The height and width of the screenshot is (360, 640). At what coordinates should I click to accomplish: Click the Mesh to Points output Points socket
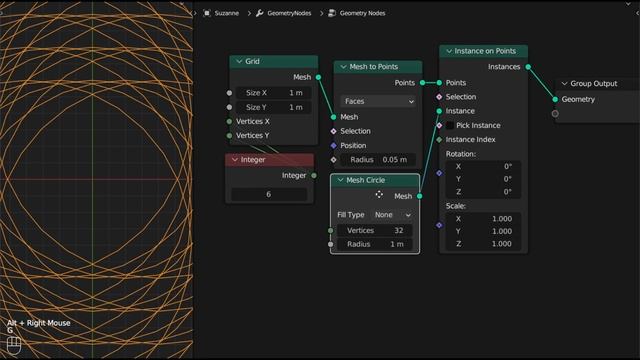tap(422, 83)
